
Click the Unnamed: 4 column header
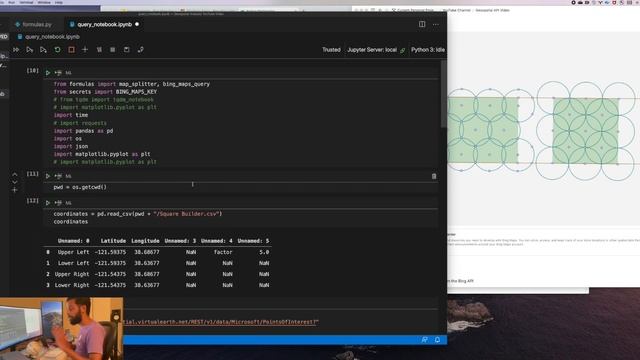217,241
